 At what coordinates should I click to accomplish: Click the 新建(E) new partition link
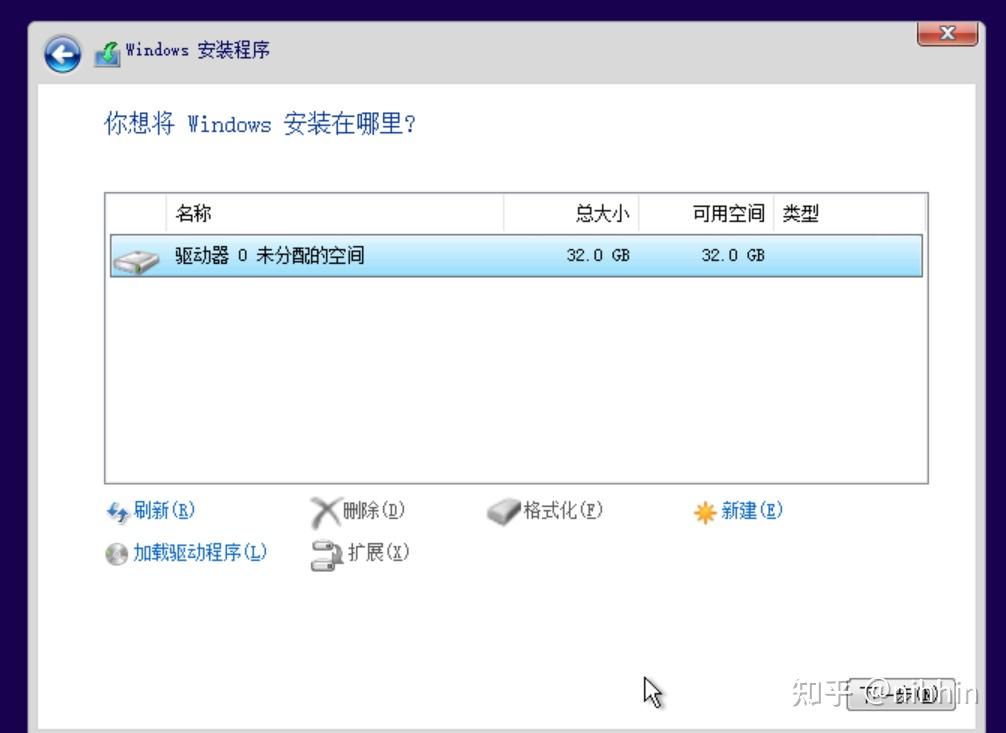751,511
